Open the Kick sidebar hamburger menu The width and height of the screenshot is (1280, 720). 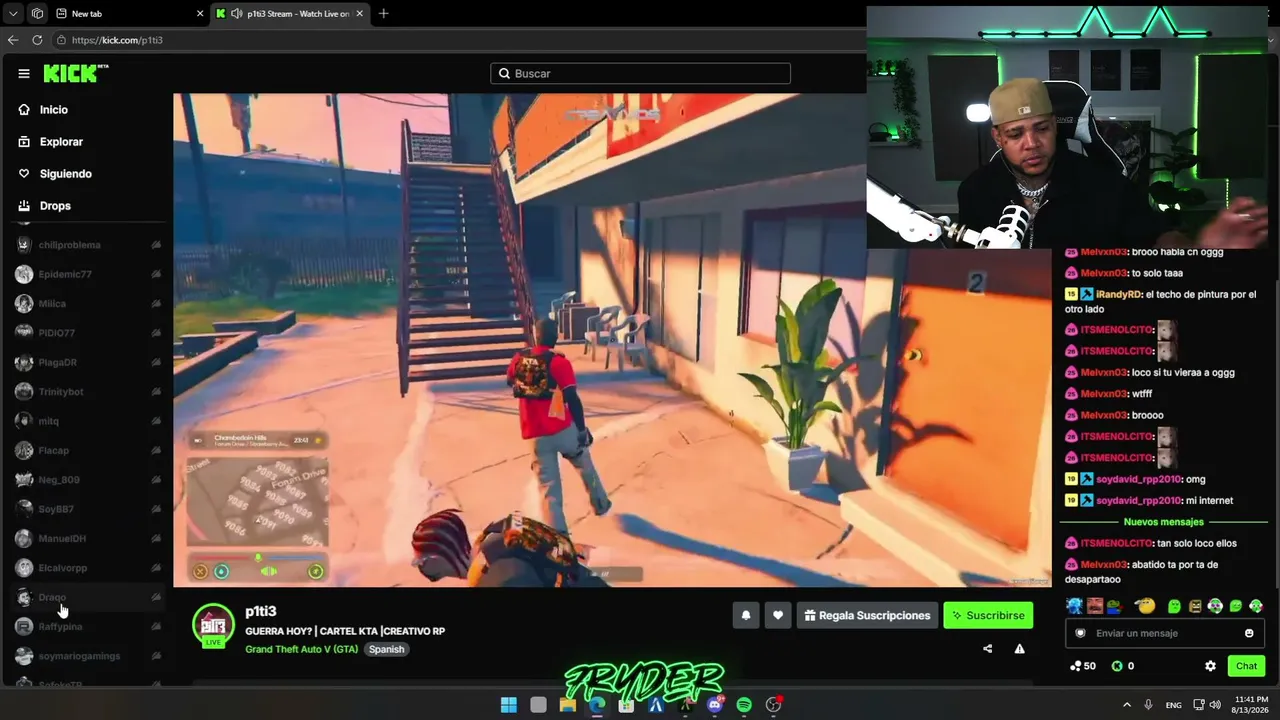click(24, 73)
